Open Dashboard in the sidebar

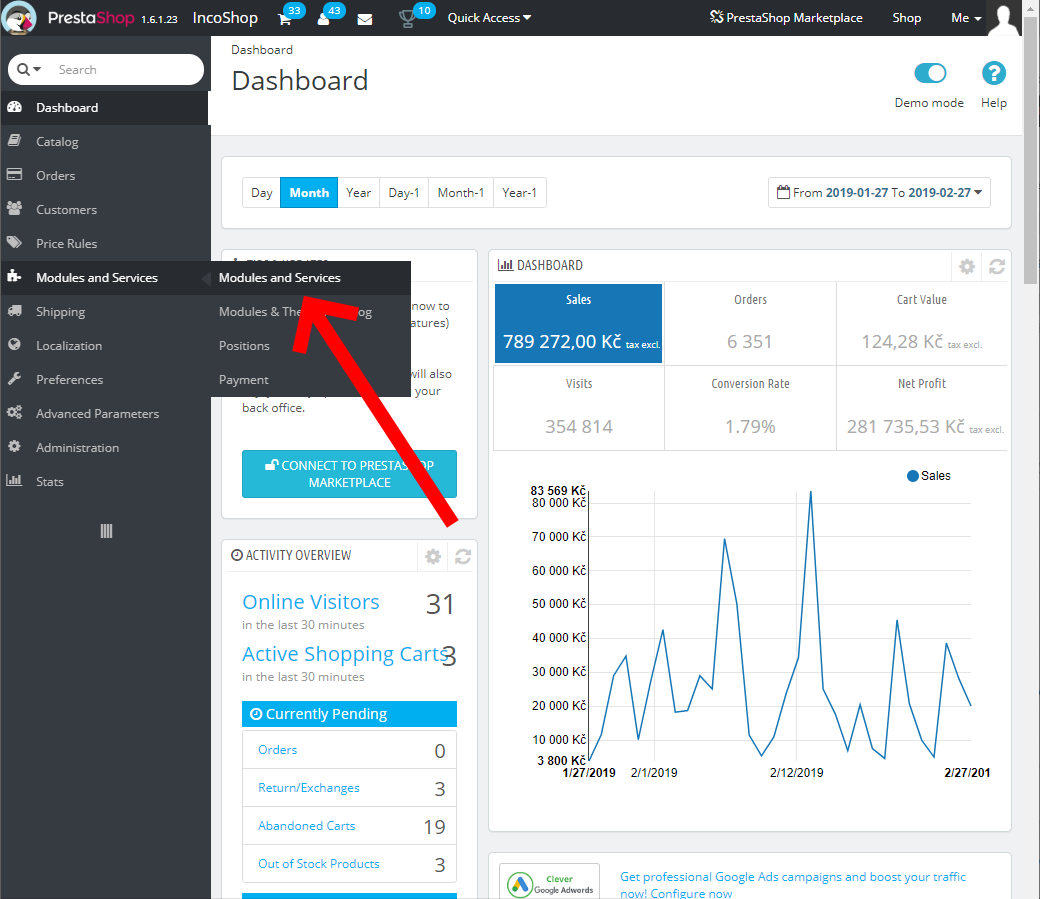(105, 107)
